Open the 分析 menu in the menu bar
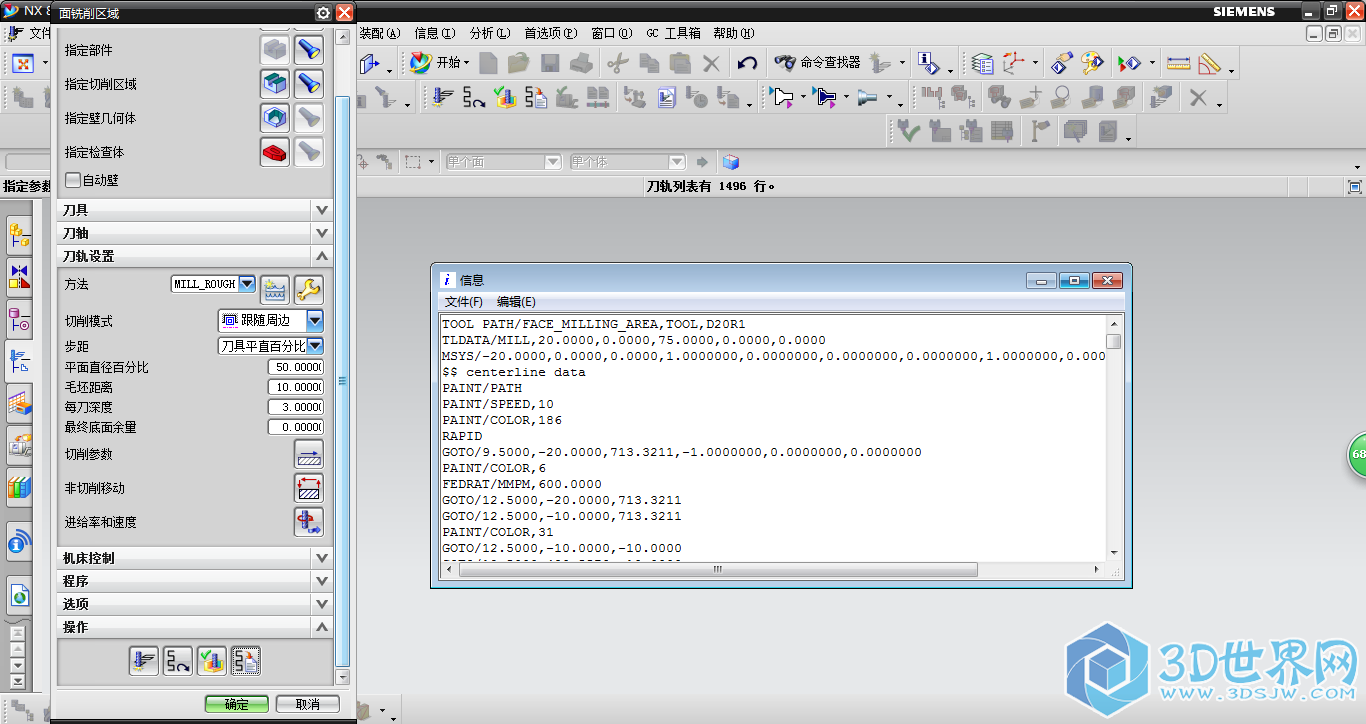 point(489,33)
